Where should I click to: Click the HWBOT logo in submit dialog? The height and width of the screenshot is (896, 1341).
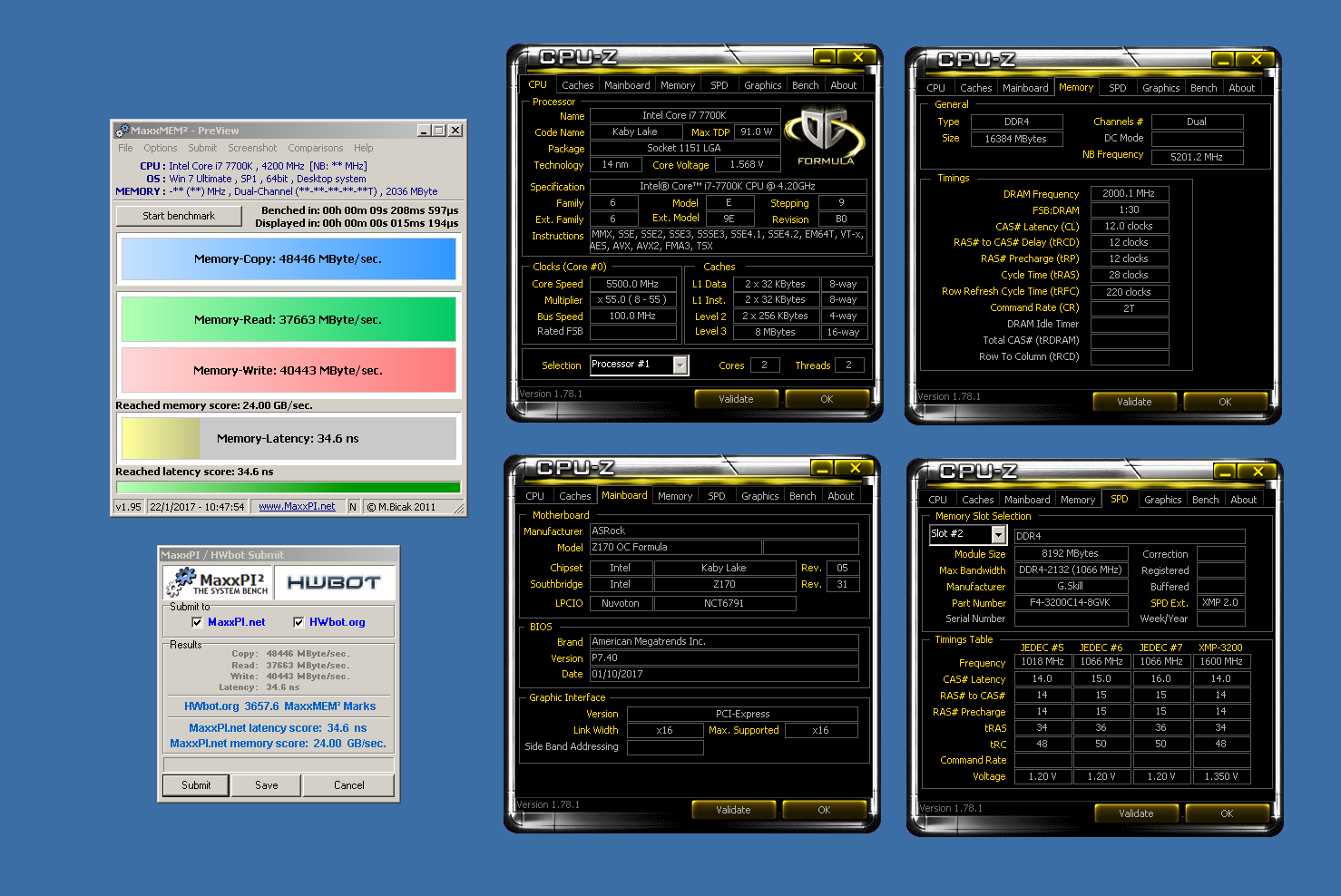coord(334,582)
